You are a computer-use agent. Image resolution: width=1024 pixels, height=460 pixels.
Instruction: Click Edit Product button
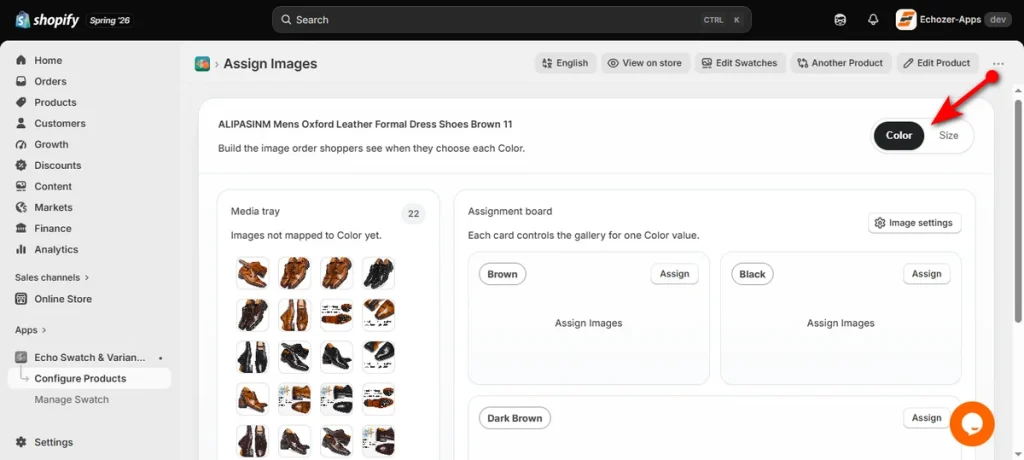(x=937, y=63)
